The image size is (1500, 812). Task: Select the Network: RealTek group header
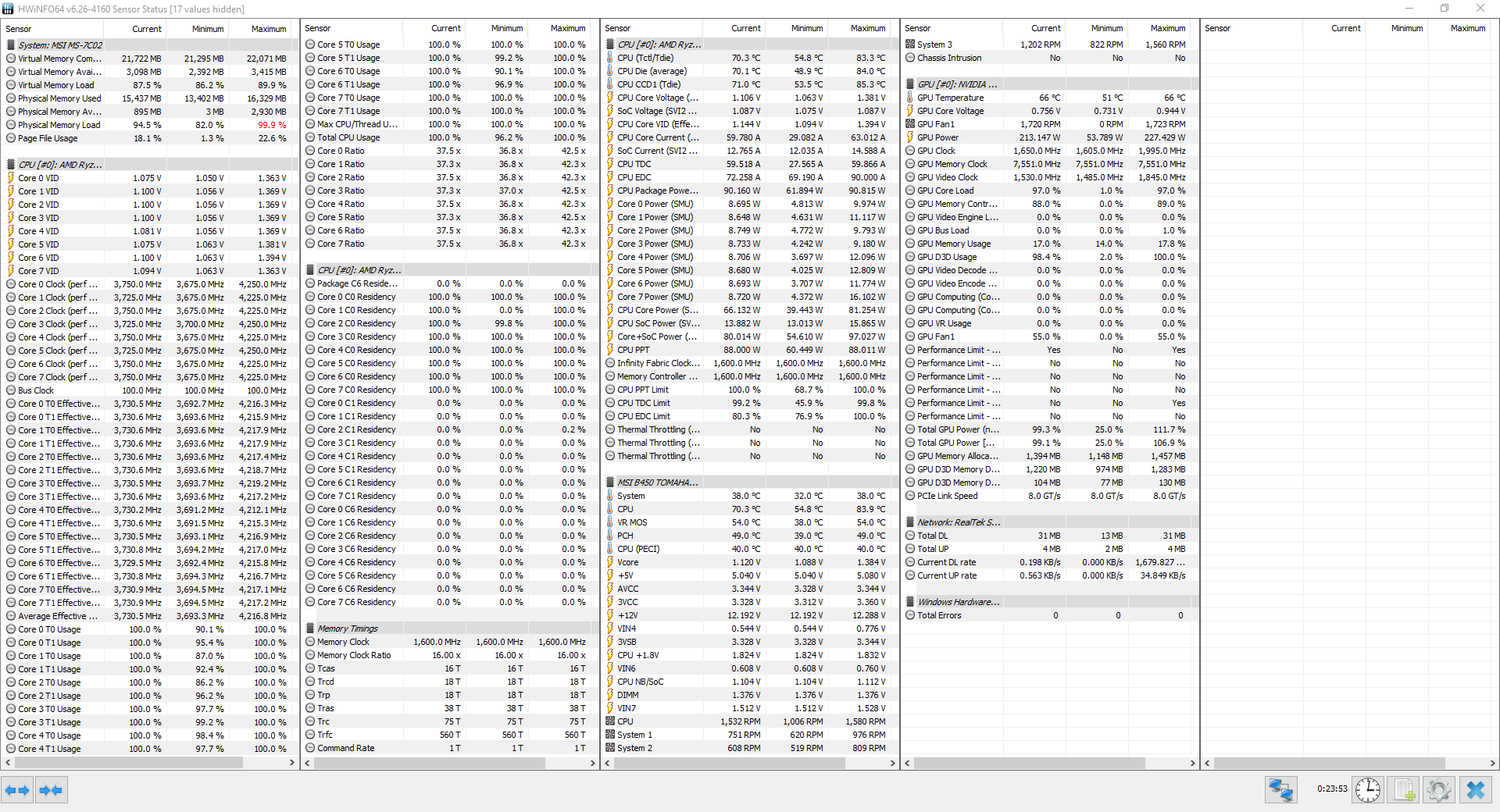pyautogui.click(x=1049, y=522)
